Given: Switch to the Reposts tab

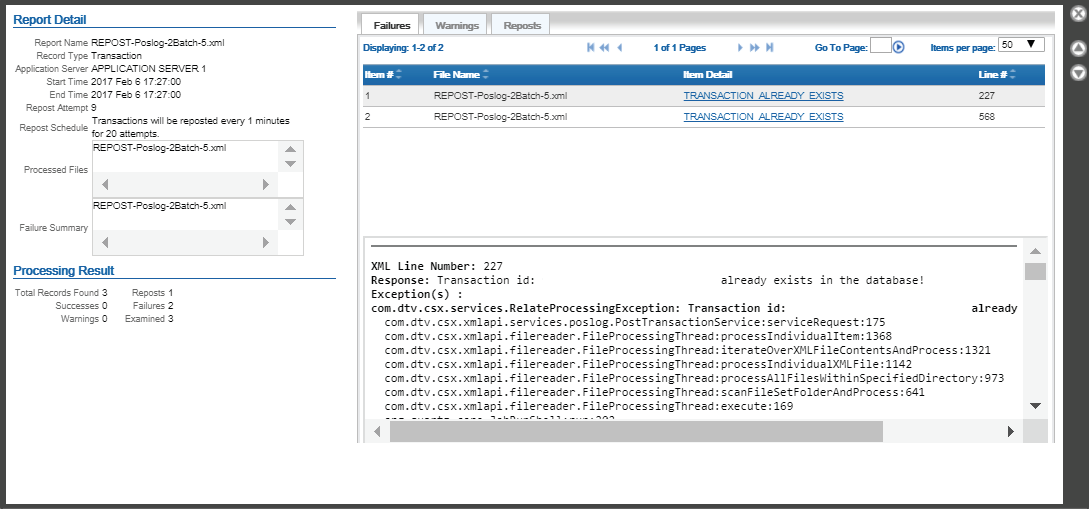Looking at the screenshot, I should [x=522, y=25].
